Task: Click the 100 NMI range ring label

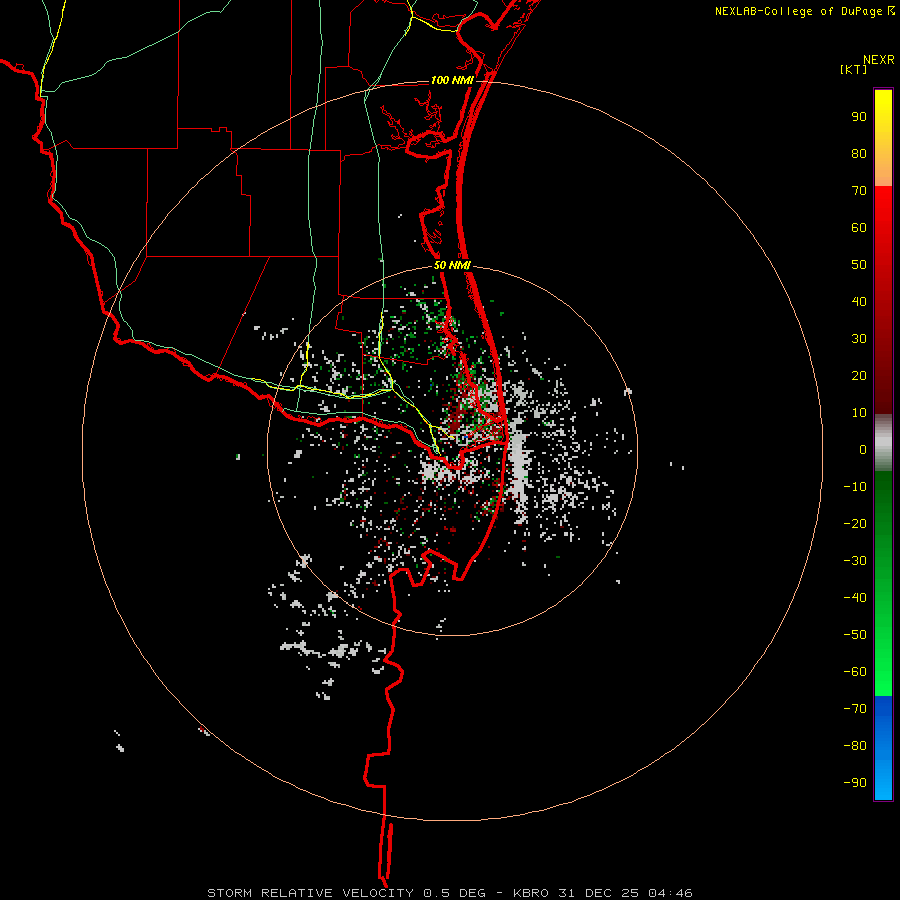Action: point(452,80)
